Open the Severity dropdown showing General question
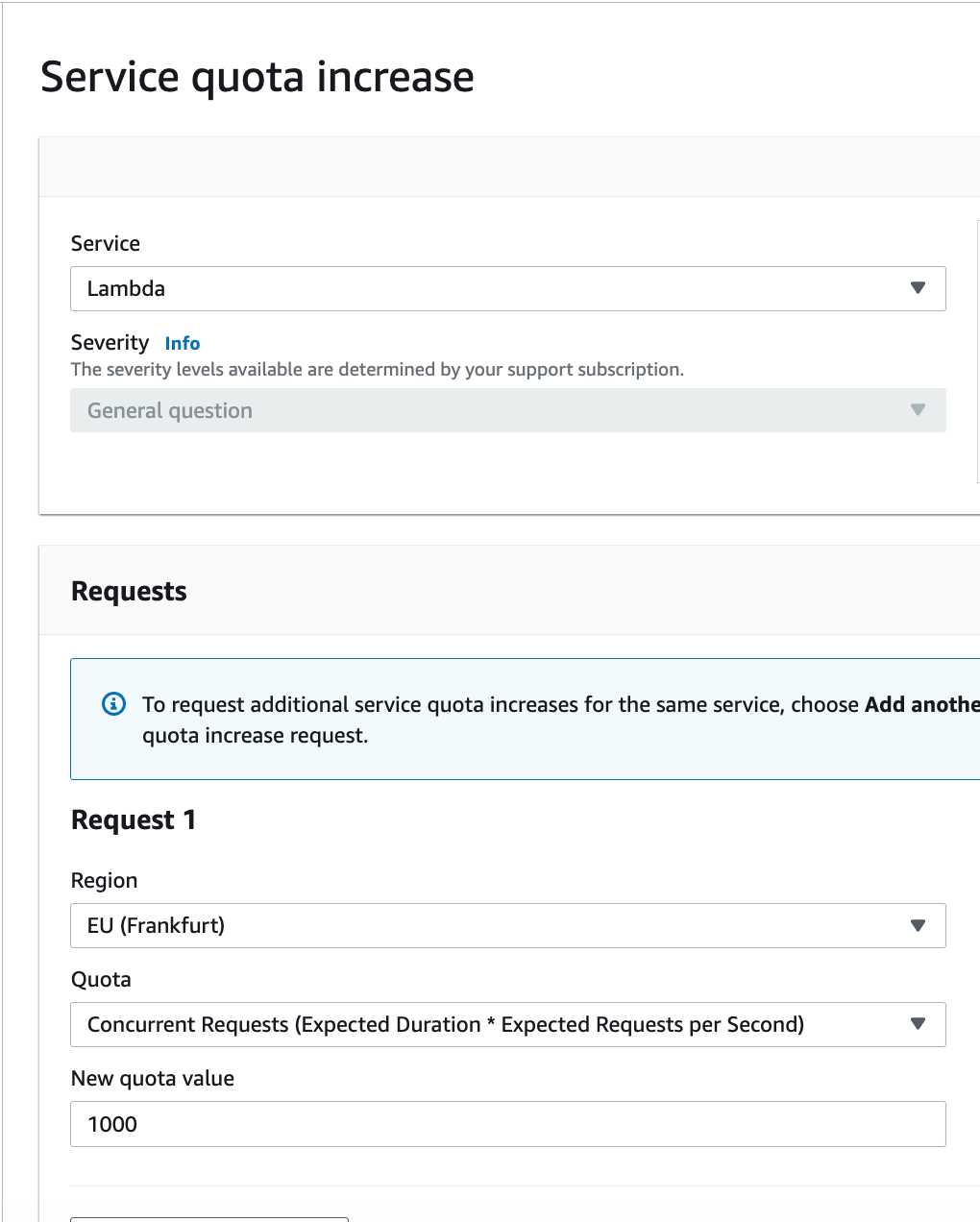 click(x=508, y=410)
